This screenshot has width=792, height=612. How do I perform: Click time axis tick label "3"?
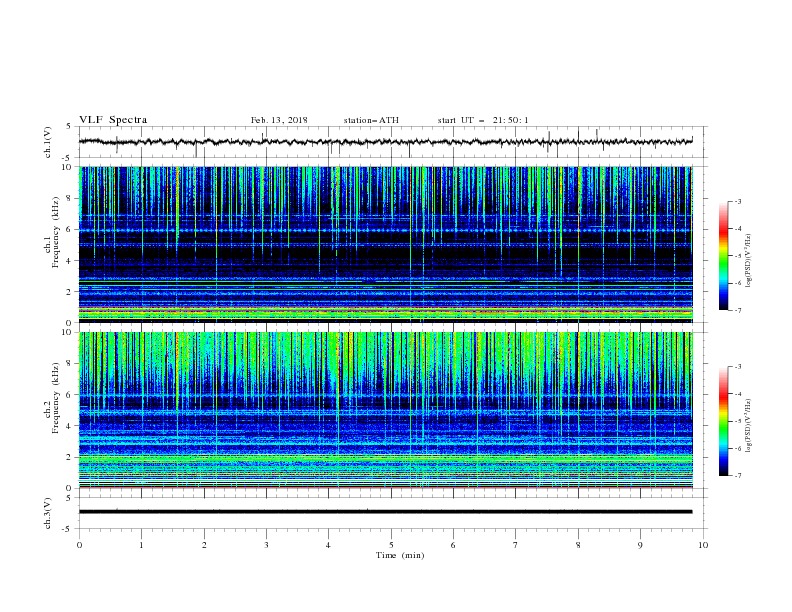[266, 545]
